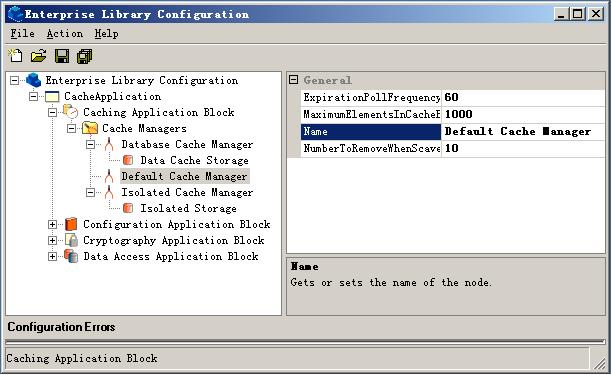Viewport: 612px width, 375px height.
Task: Collapse the Cache Managers node
Action: [71, 128]
